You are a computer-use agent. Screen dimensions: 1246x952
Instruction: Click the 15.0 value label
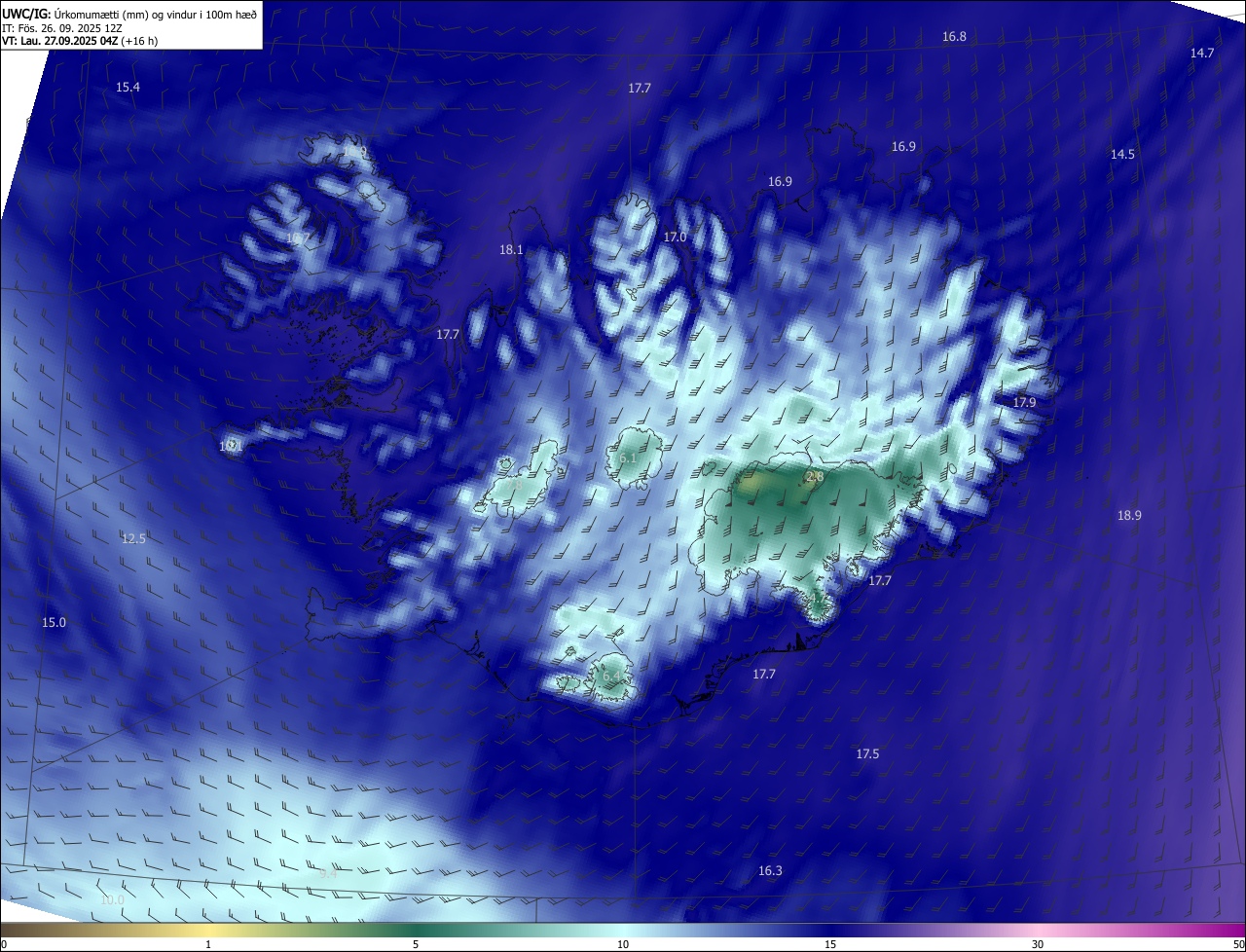tap(54, 623)
